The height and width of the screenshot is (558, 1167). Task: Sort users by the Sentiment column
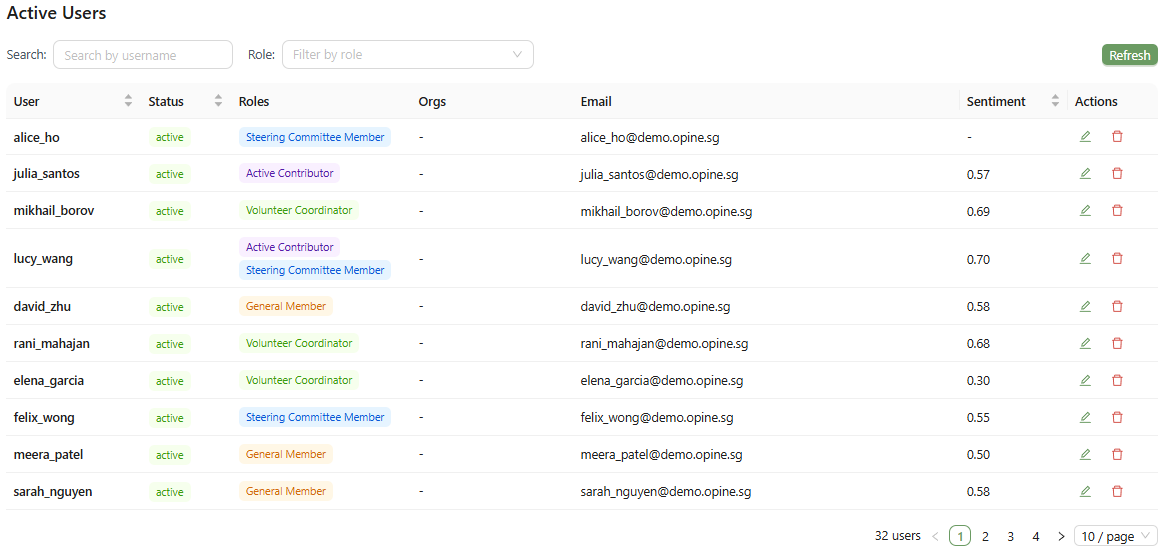(x=1013, y=101)
